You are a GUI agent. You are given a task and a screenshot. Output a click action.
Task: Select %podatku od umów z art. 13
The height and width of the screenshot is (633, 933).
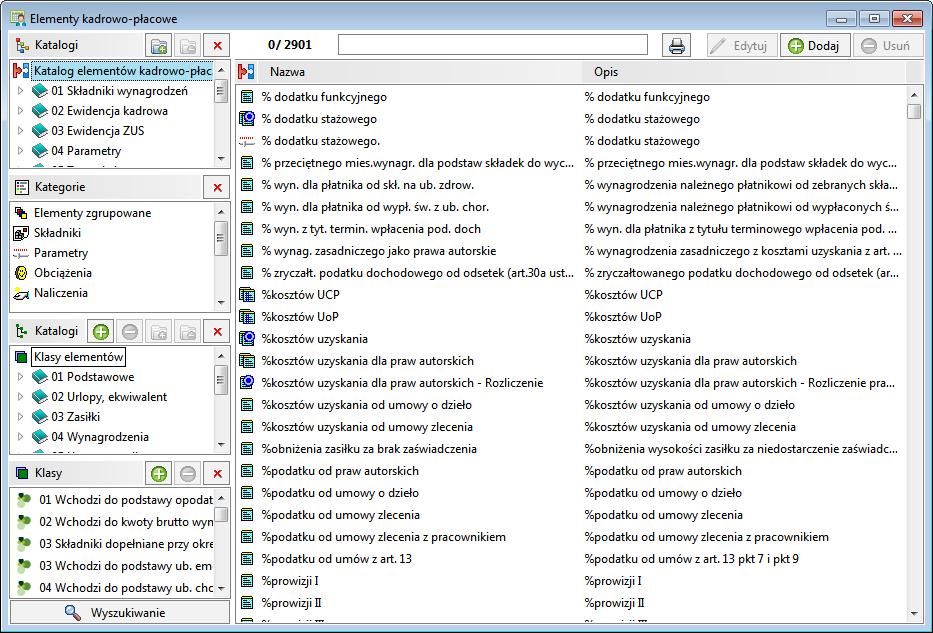[337, 559]
